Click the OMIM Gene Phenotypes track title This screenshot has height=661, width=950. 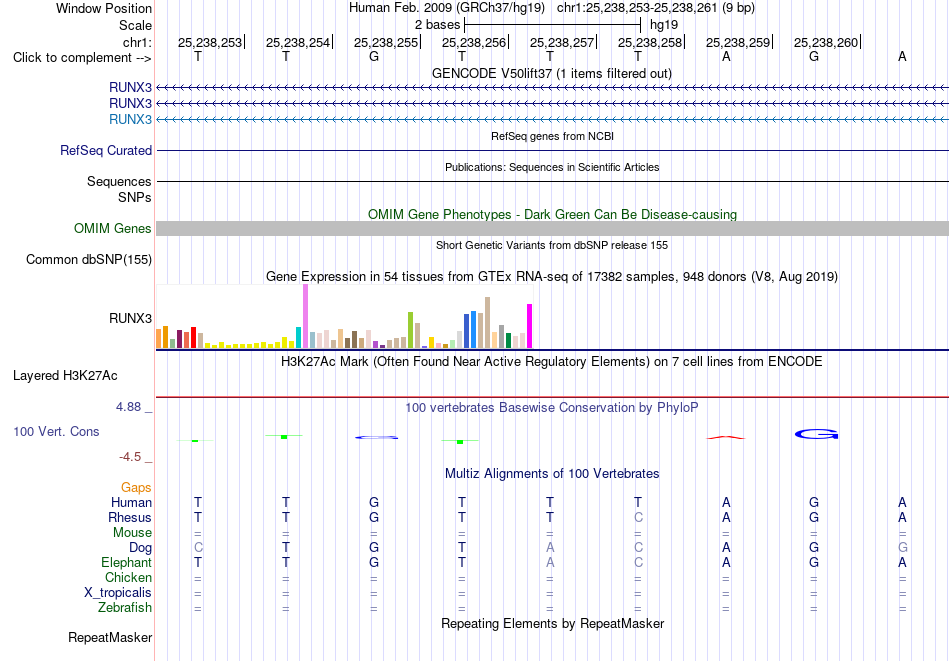pyautogui.click(x=552, y=214)
